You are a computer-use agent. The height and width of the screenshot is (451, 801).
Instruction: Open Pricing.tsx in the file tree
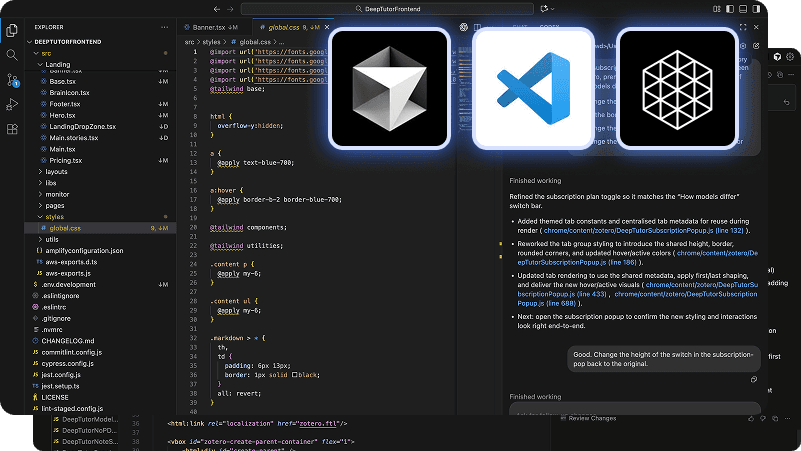[65, 160]
